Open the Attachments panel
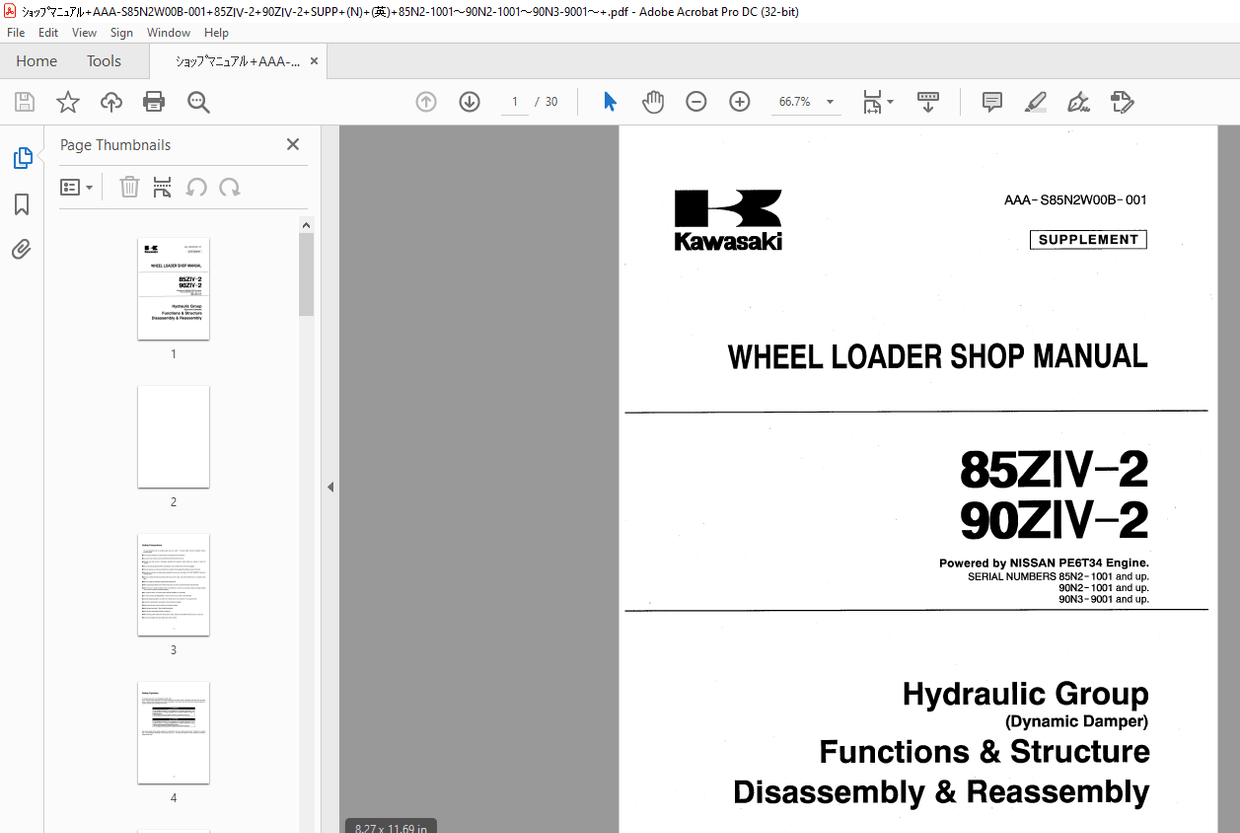 pos(22,249)
